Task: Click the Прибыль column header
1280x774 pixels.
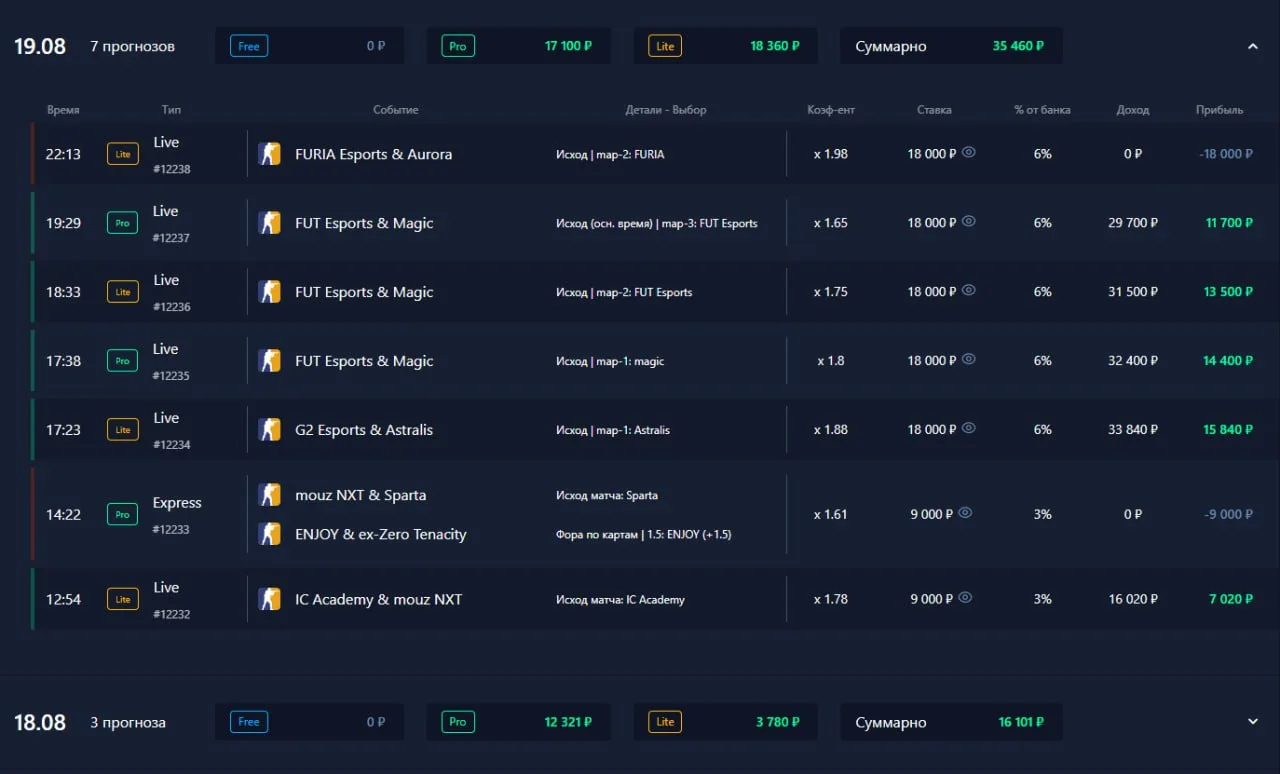Action: (1220, 110)
